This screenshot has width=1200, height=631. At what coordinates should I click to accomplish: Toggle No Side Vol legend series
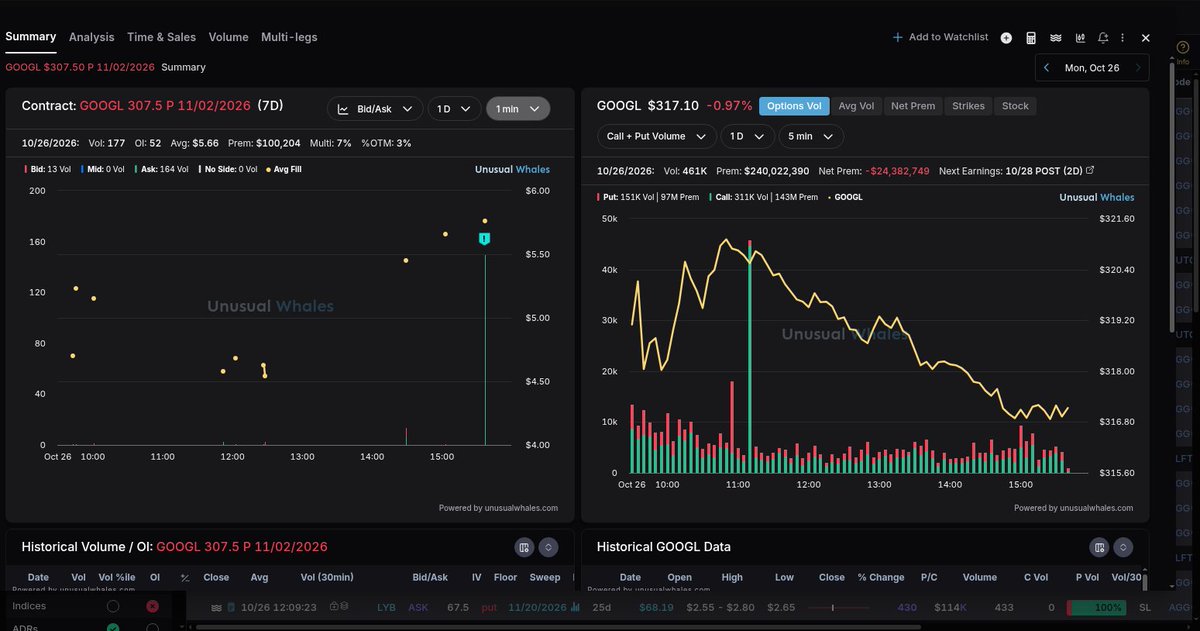[230, 169]
